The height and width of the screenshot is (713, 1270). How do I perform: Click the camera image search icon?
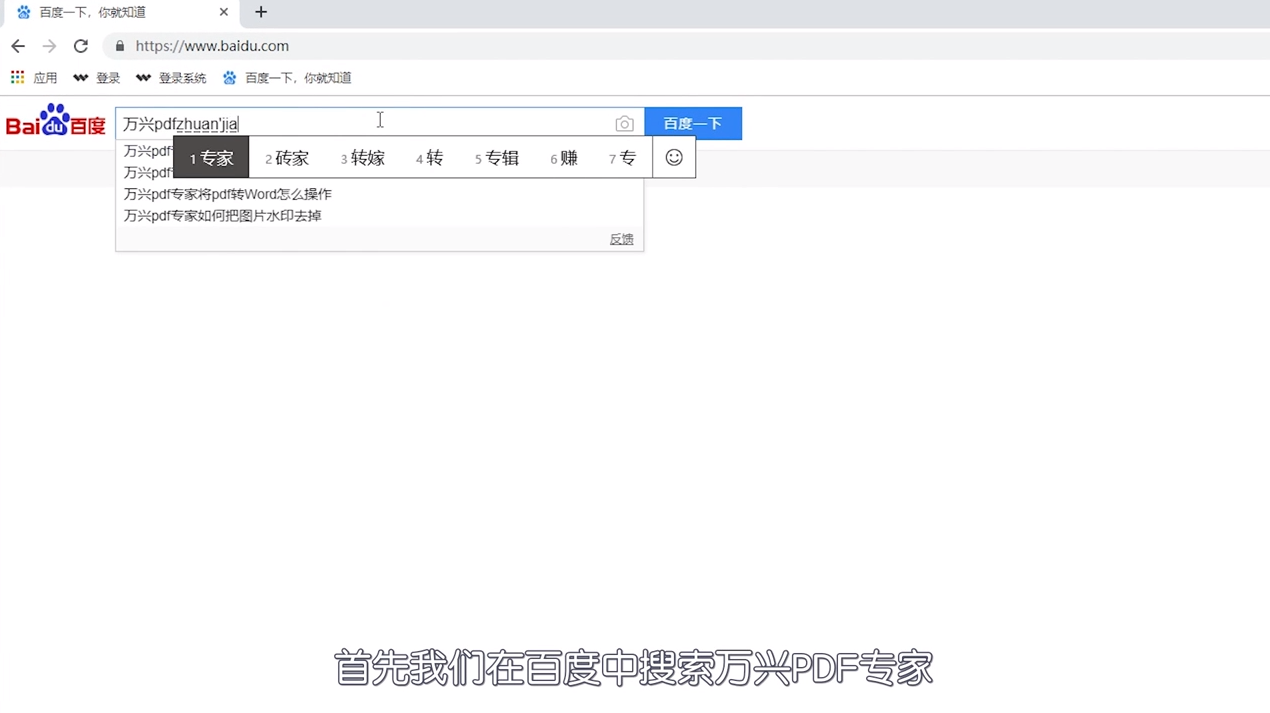(624, 124)
